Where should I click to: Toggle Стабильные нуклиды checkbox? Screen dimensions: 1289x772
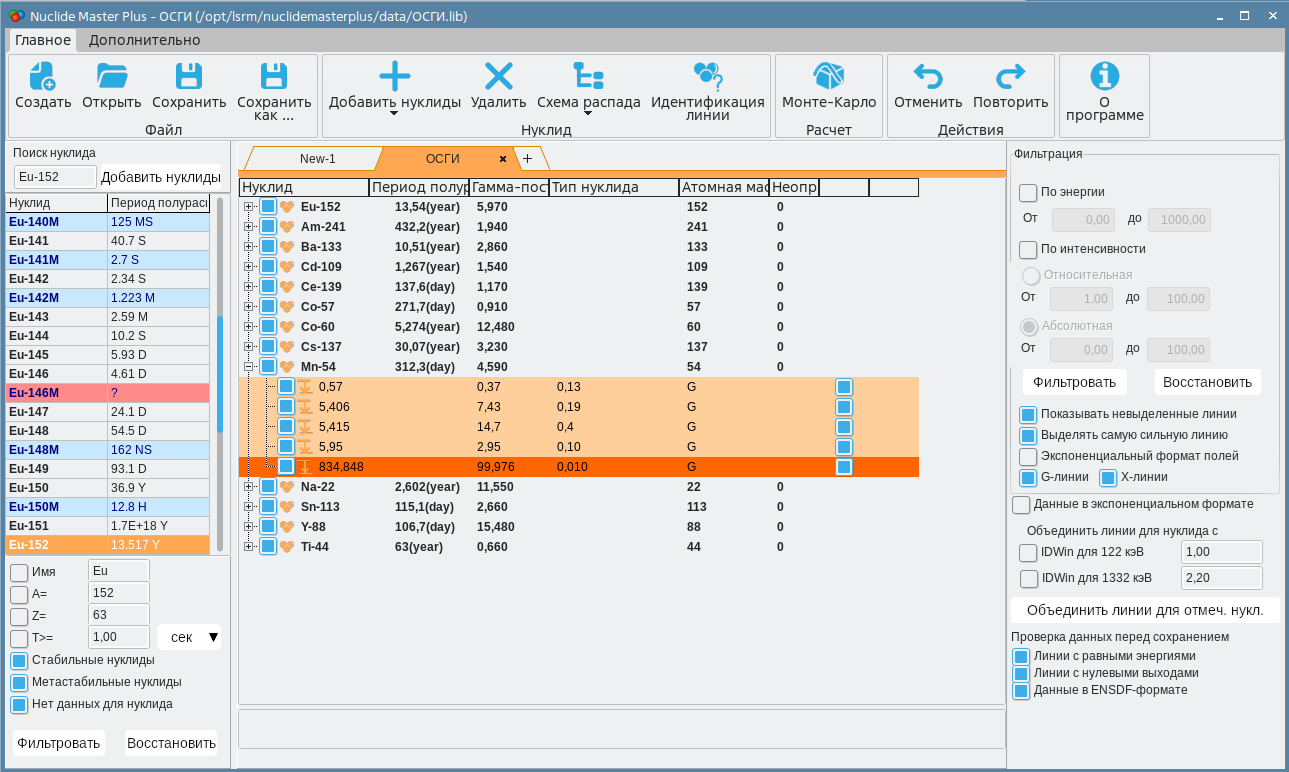pos(19,661)
